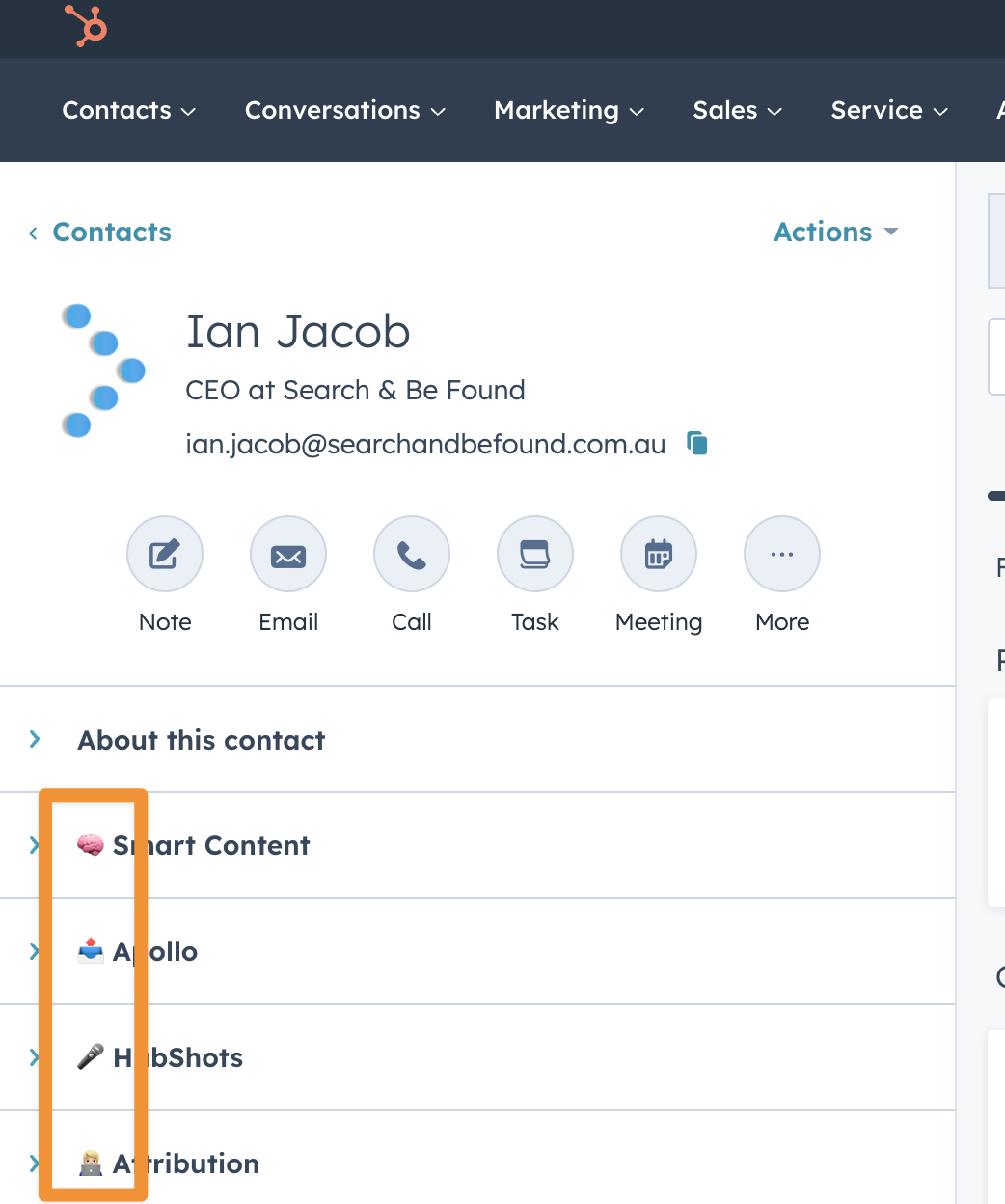
Task: Click the Note compose icon
Action: point(165,554)
